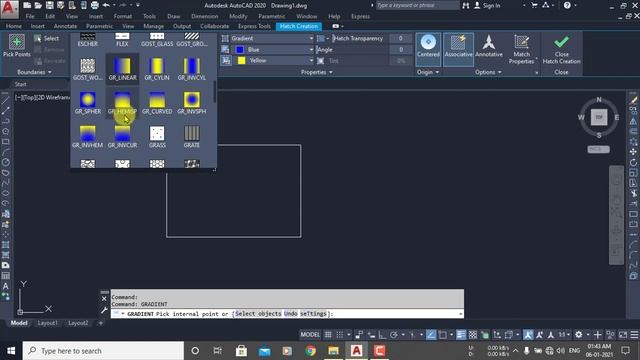Open File Explorer from taskbar
This screenshot has width=640, height=360.
pyautogui.click(x=333, y=351)
